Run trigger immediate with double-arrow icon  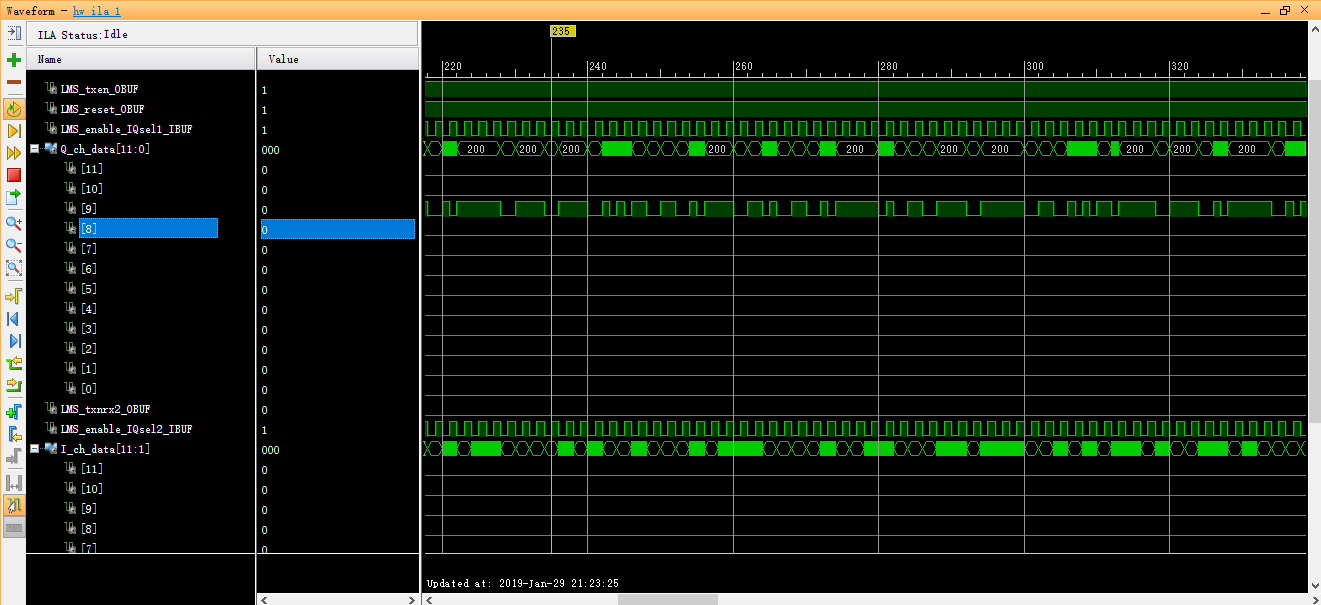[14, 153]
